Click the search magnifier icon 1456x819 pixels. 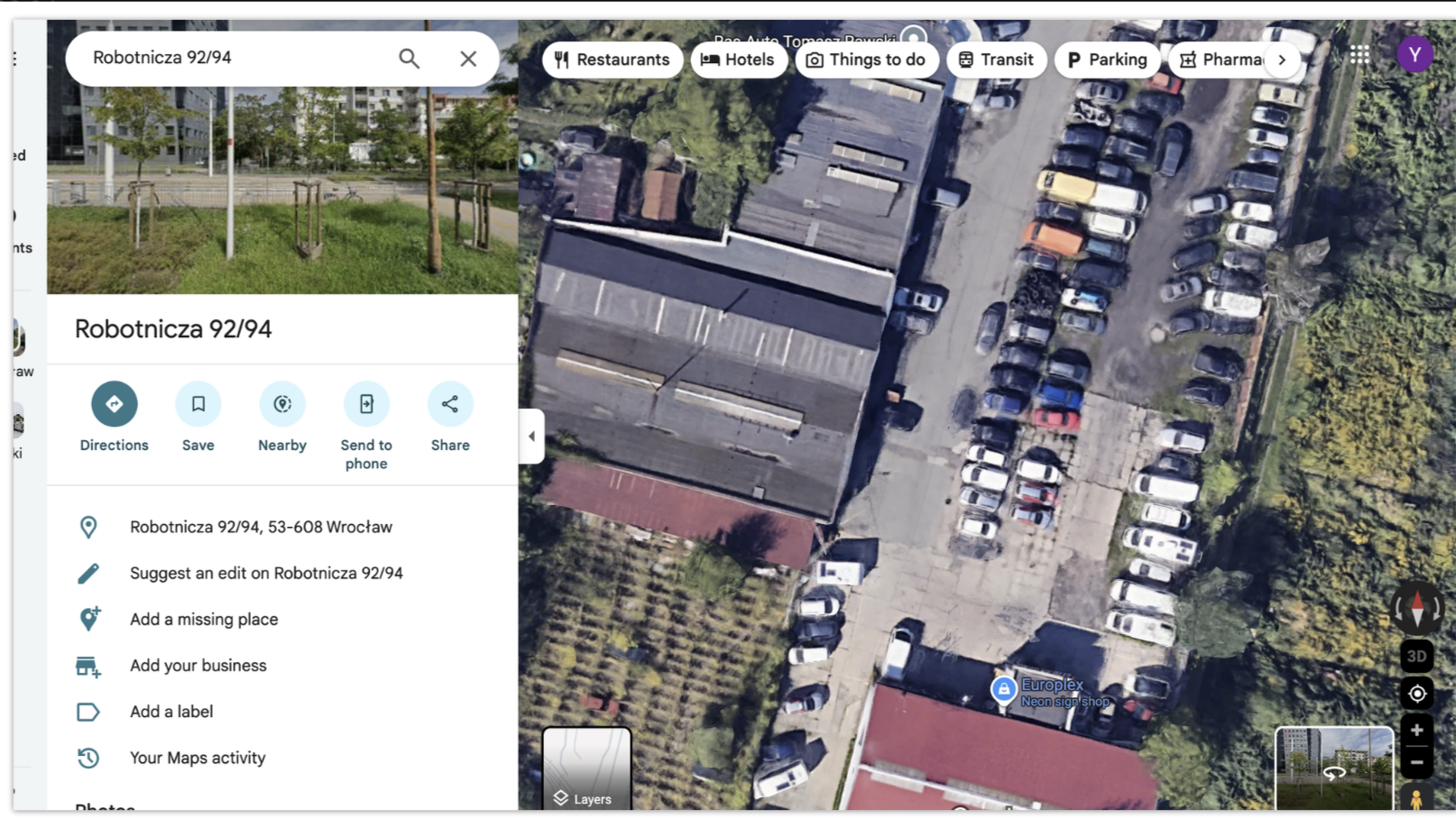409,59
